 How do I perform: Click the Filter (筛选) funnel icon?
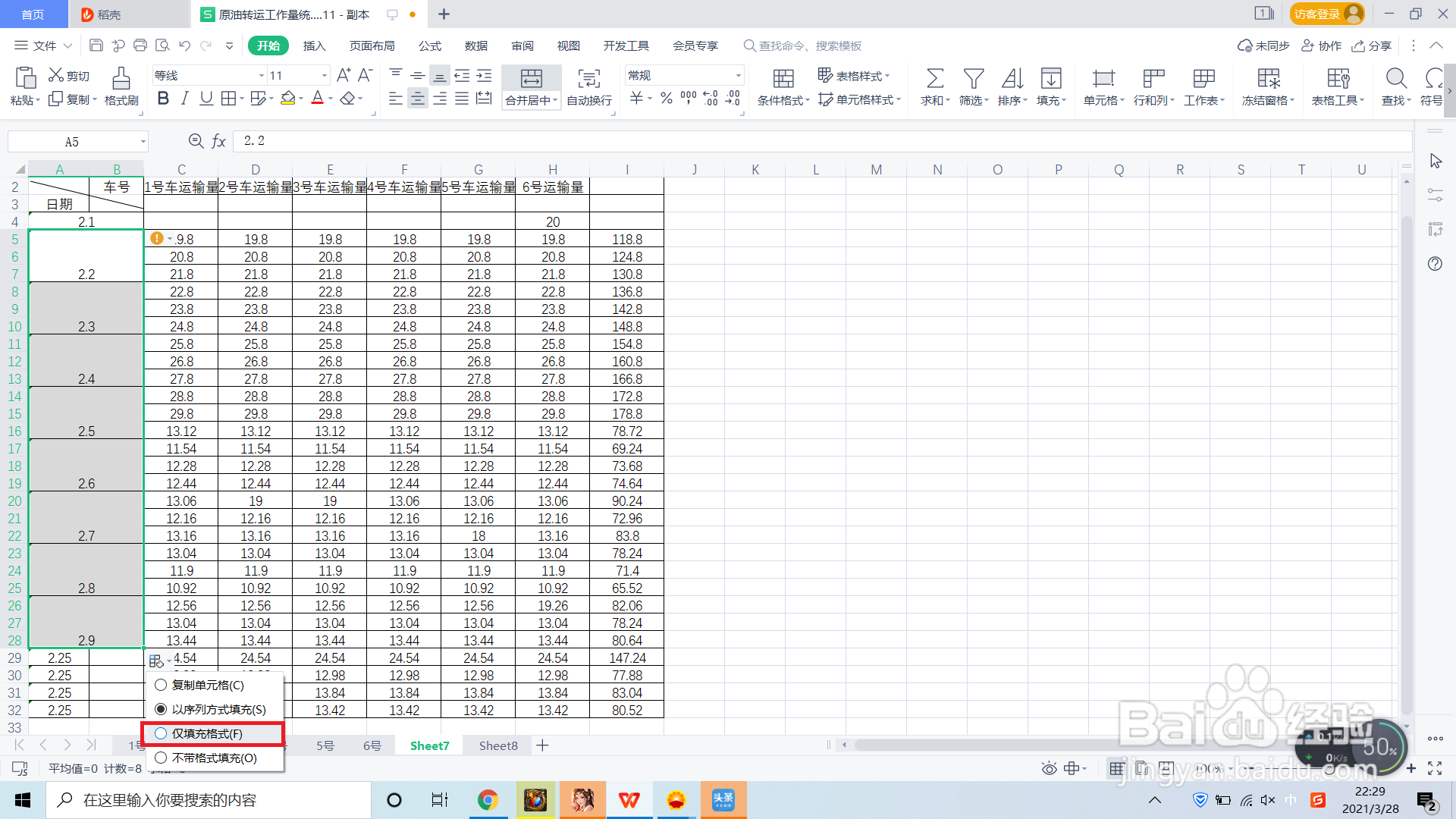tap(973, 78)
